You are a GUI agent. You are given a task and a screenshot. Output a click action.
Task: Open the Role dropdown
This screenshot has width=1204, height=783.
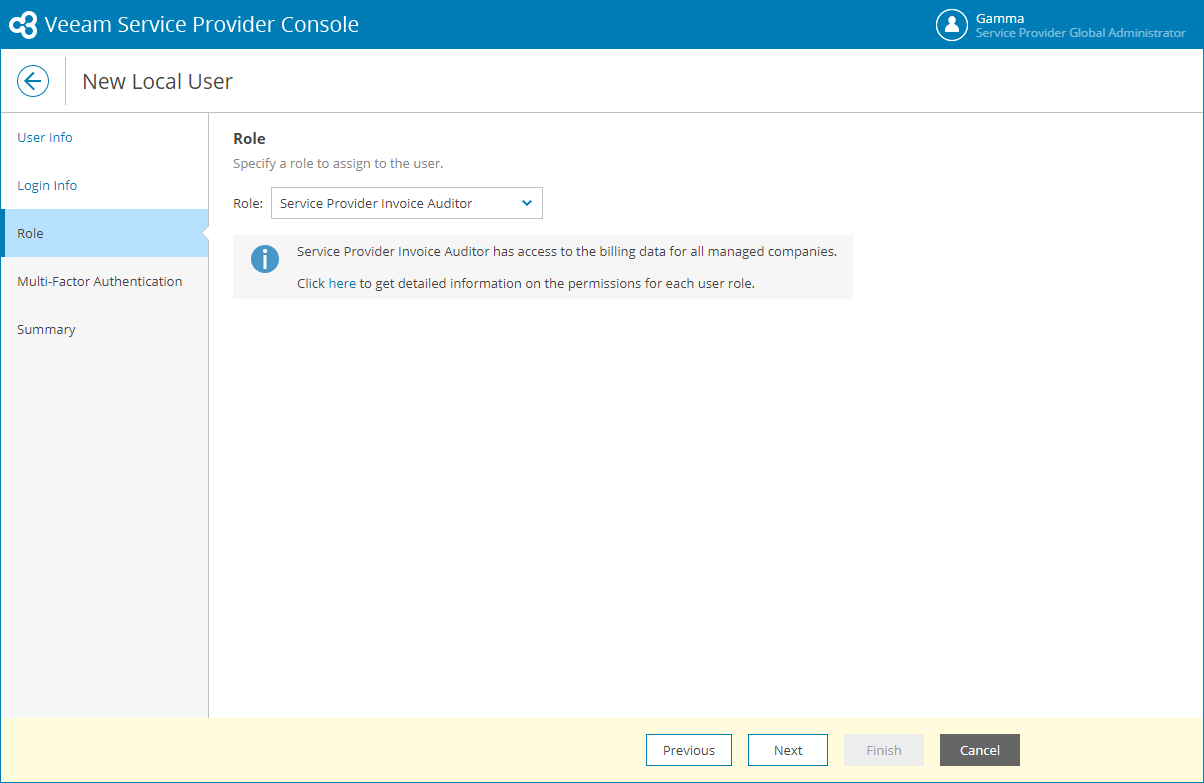407,203
